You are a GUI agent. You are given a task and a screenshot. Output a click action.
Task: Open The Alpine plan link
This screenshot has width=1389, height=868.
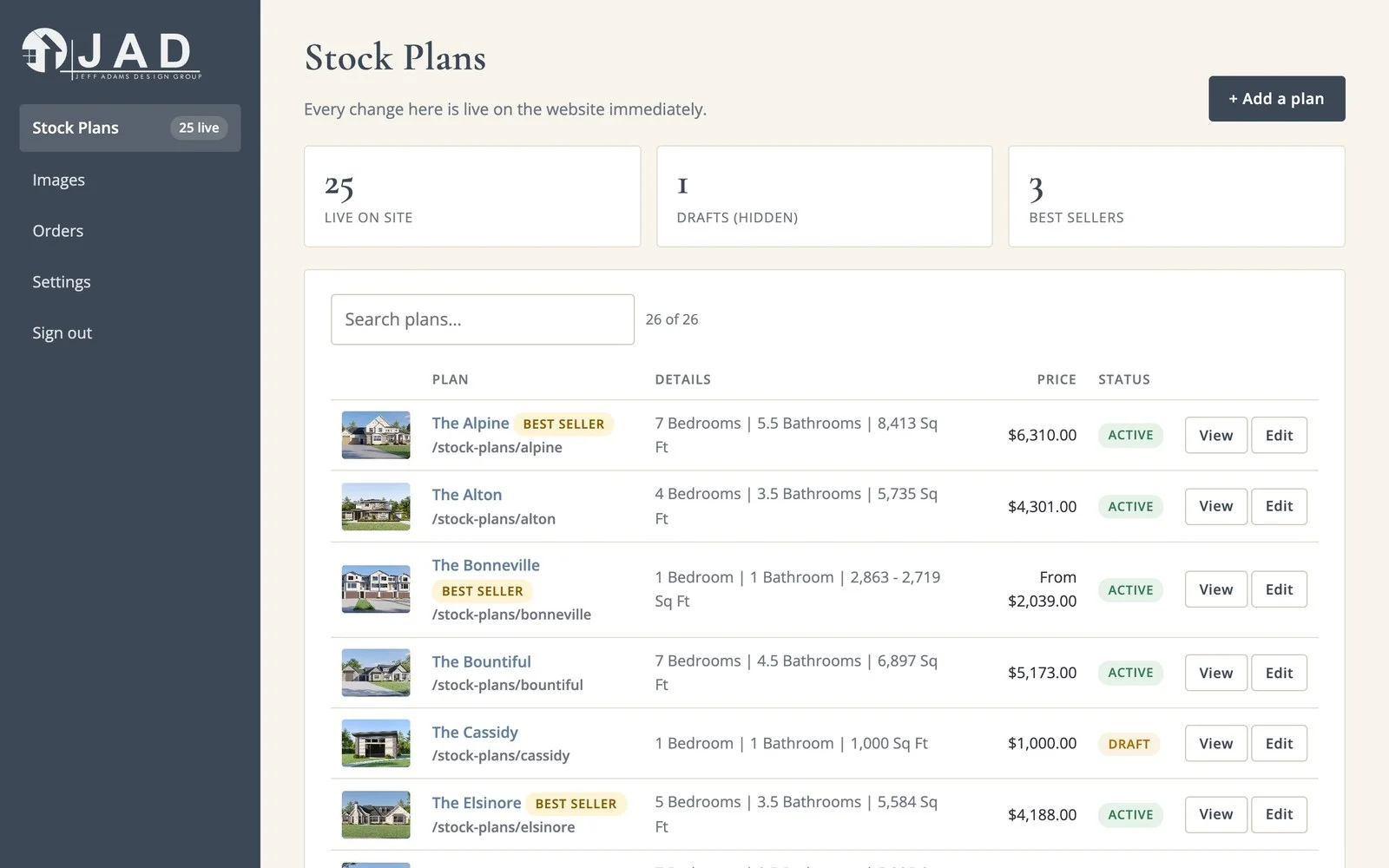[471, 423]
